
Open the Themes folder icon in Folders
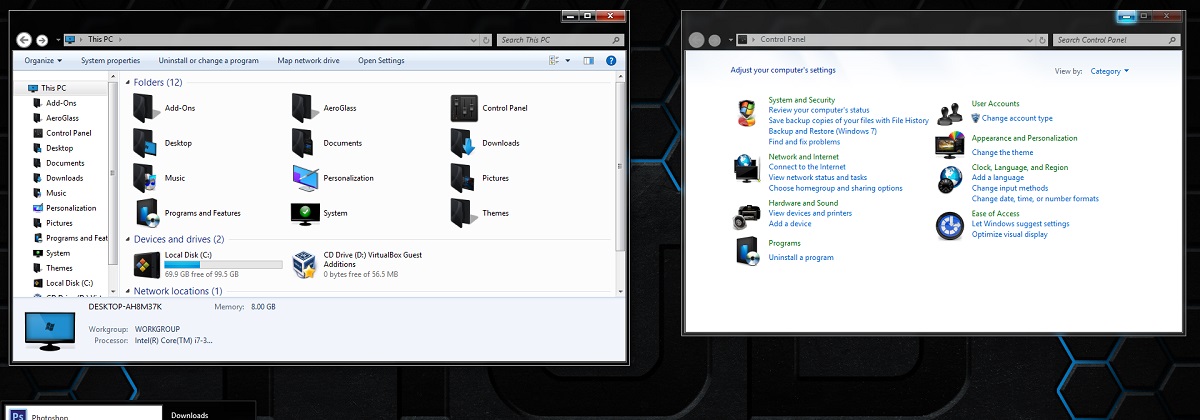tap(462, 212)
